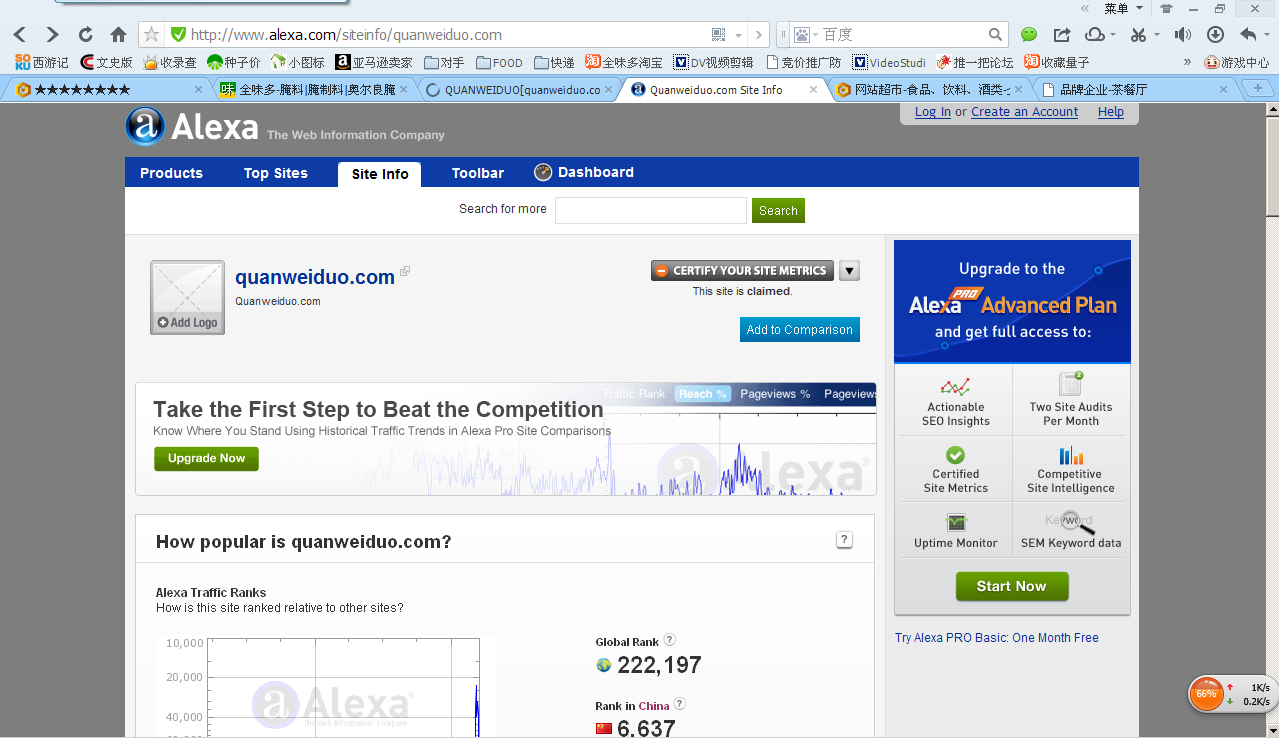Screen dimensions: 1279x738
Task: Mute page sound with speaker icon
Action: (1183, 35)
